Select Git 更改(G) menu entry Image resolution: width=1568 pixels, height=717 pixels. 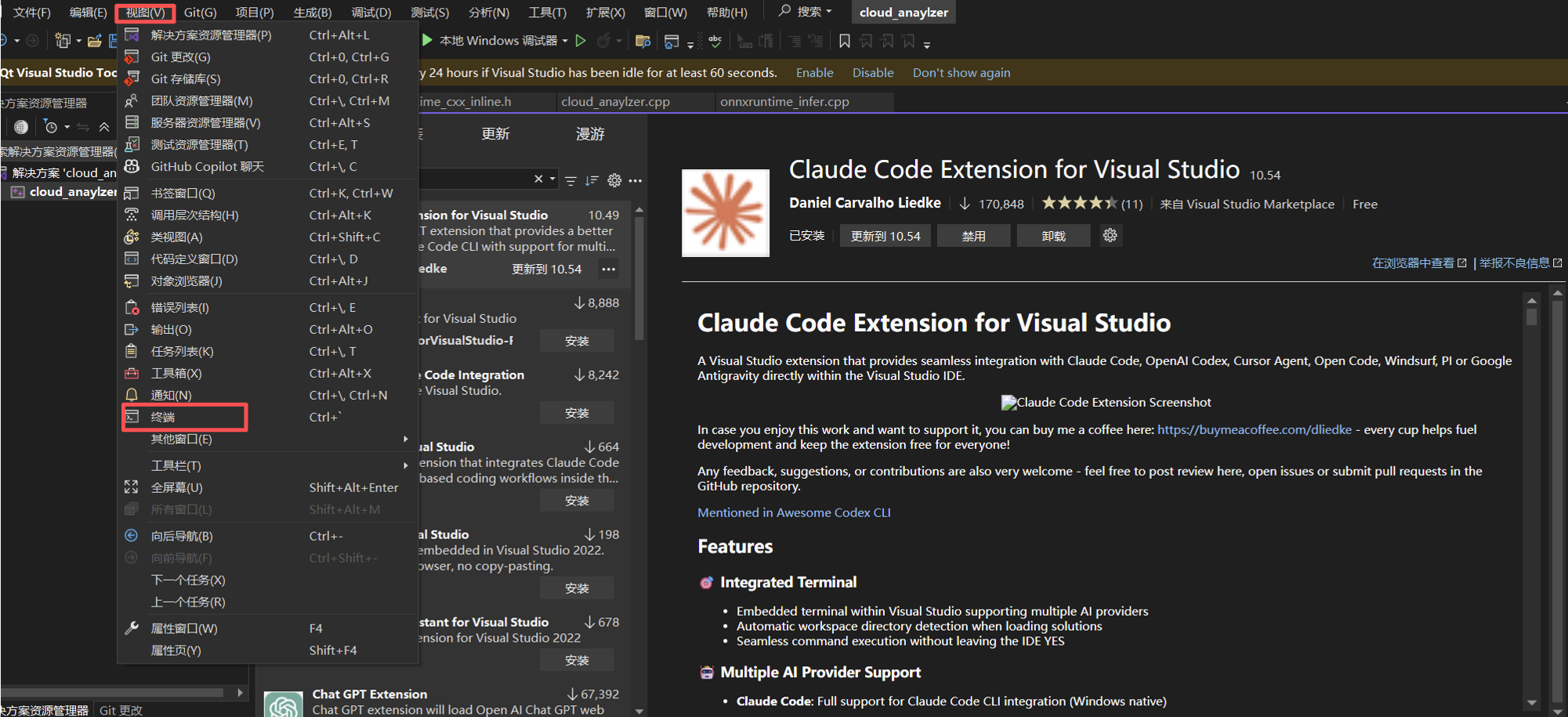268,57
